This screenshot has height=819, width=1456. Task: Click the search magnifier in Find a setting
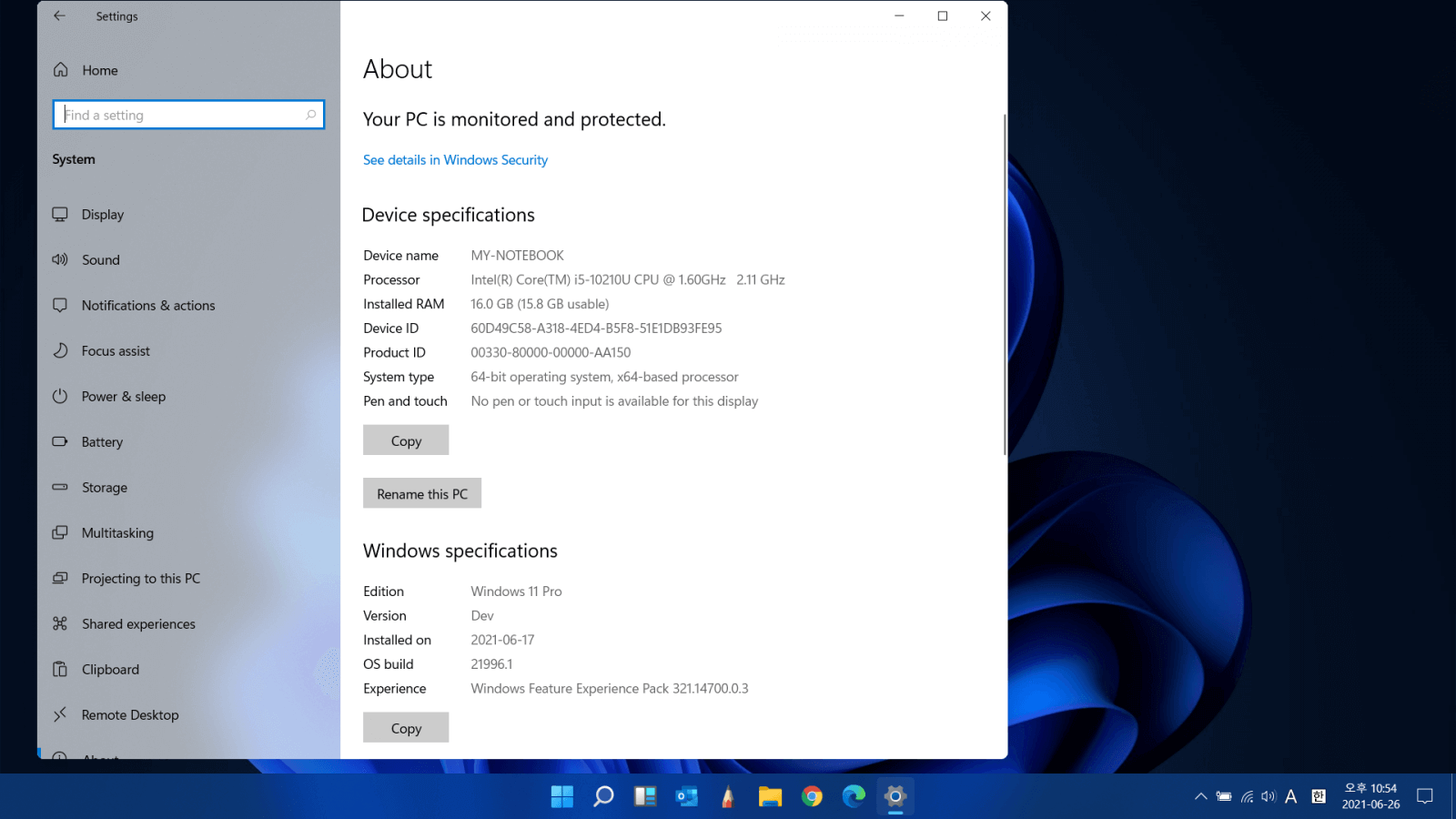311,115
